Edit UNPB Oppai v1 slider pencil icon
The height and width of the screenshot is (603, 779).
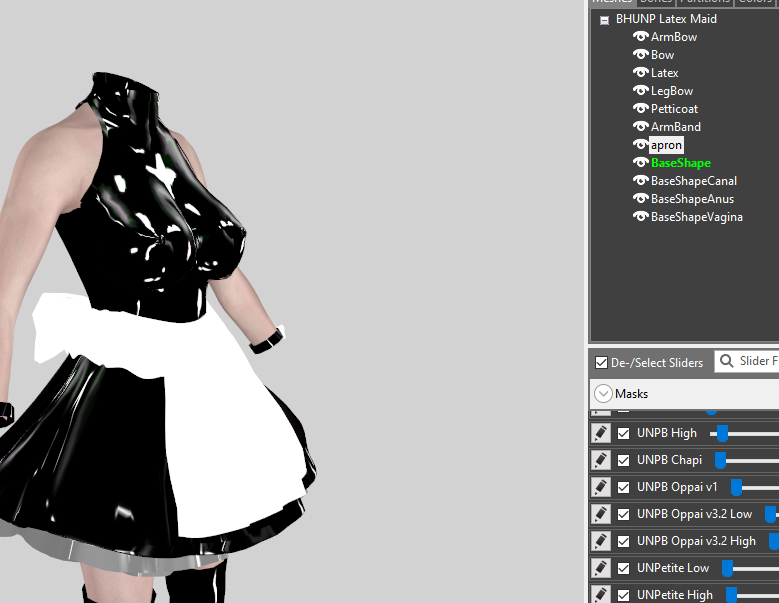[600, 487]
